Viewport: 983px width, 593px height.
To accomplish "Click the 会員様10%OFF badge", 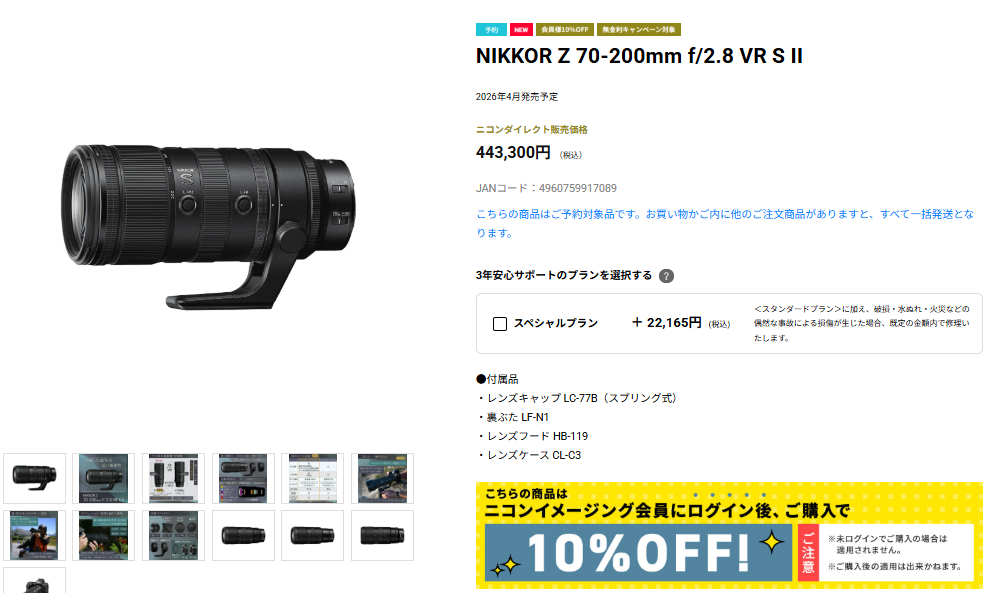I will pyautogui.click(x=565, y=29).
